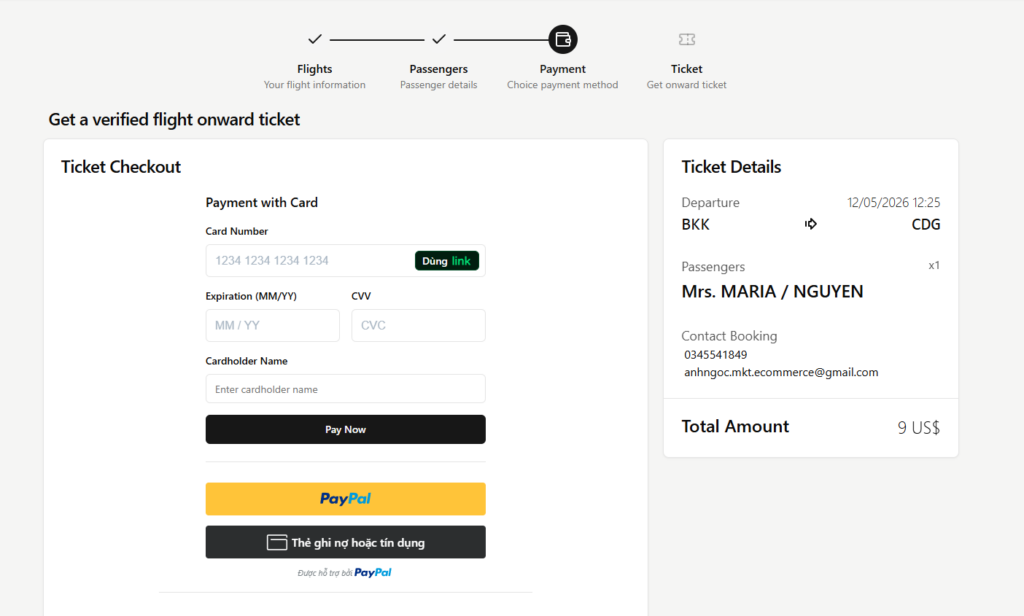Screen dimensions: 1024x616
Task: Select the Passengers step label
Action: [x=438, y=68]
